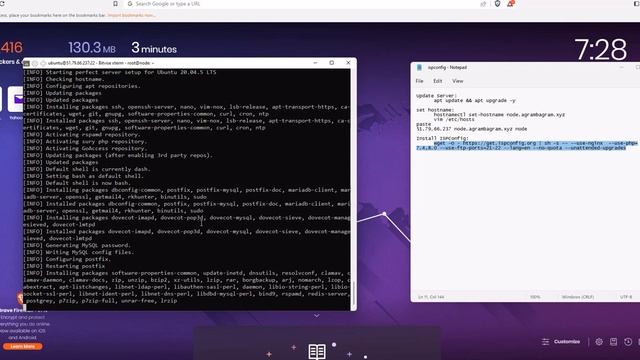Close the Bitvise xterm terminal window

(x=348, y=63)
